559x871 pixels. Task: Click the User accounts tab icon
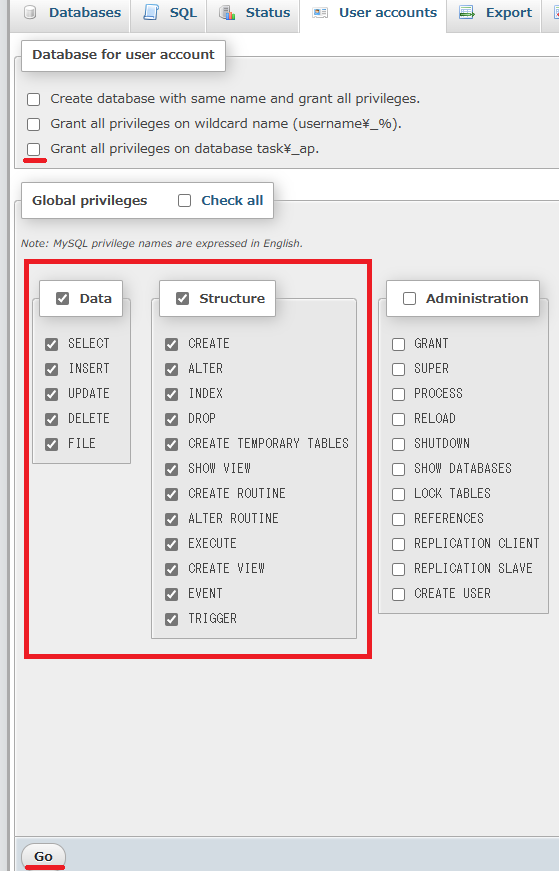[320, 12]
